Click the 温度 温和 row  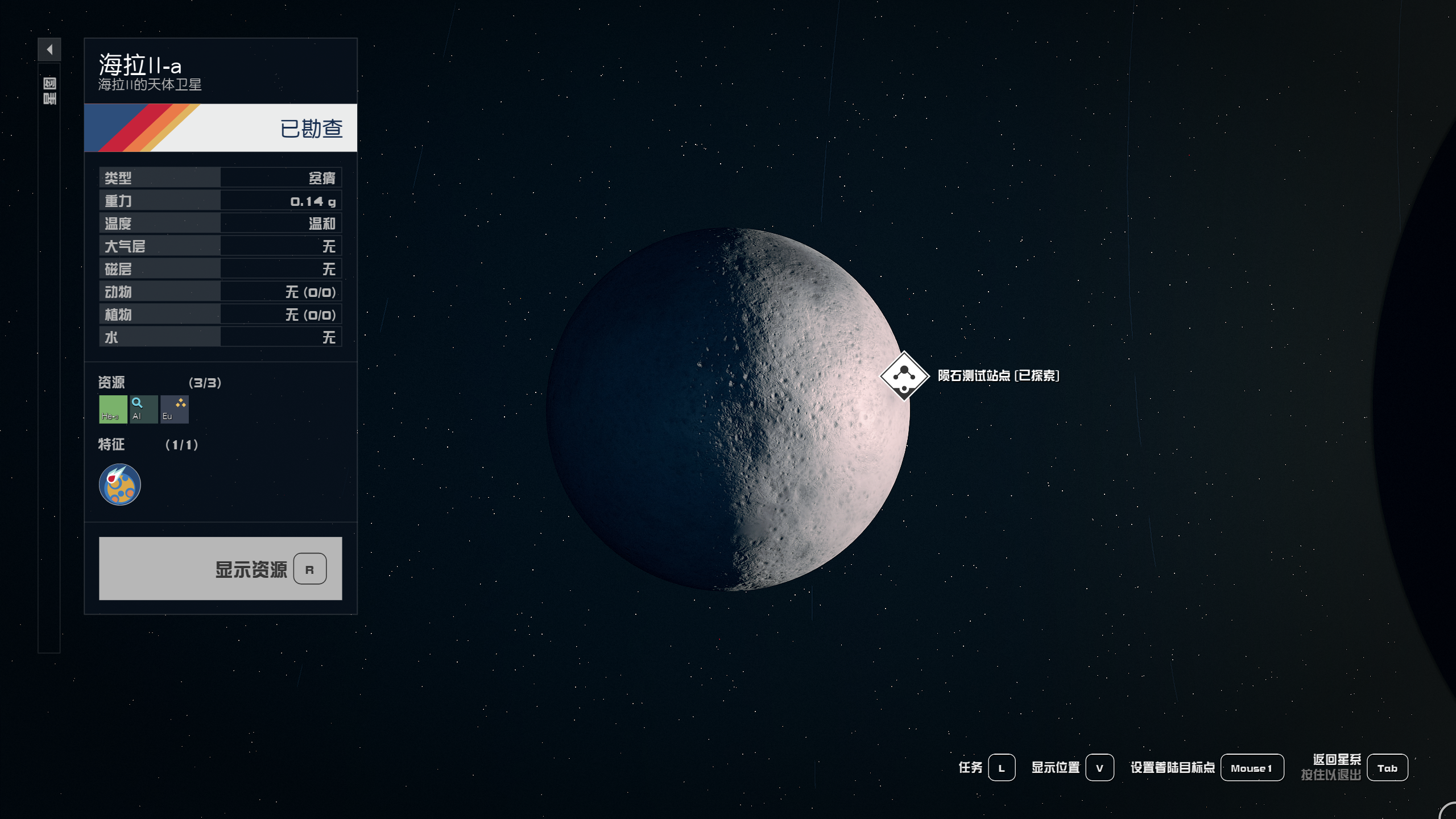click(x=221, y=223)
